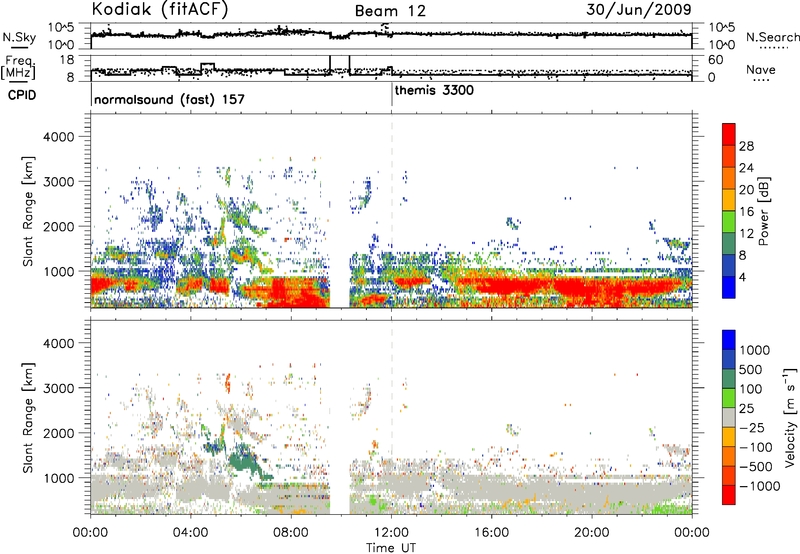The height and width of the screenshot is (554, 800).
Task: Click the "60" tick on the Nave axis
Action: pyautogui.click(x=716, y=60)
